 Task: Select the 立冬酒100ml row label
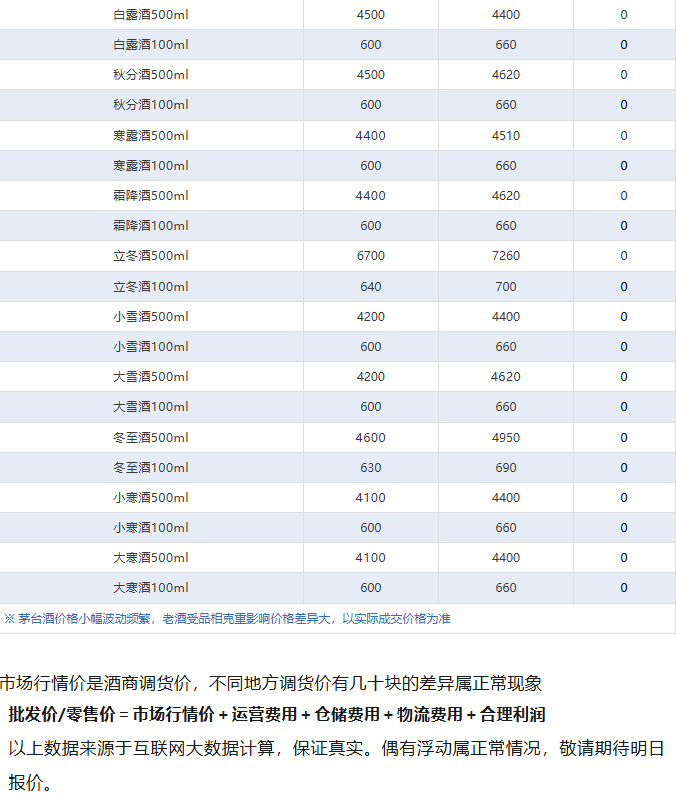click(151, 287)
